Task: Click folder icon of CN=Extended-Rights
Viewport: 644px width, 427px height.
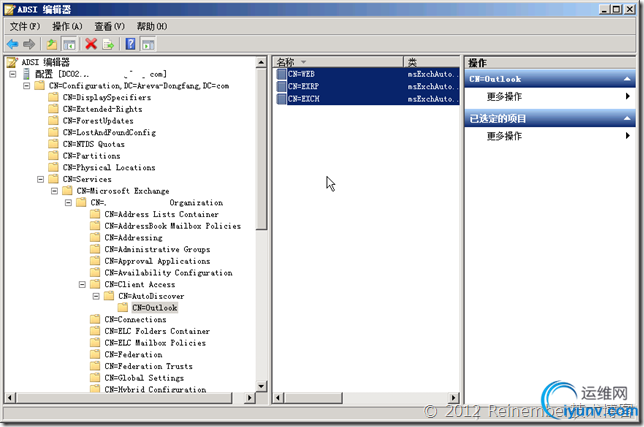Action: (53, 109)
